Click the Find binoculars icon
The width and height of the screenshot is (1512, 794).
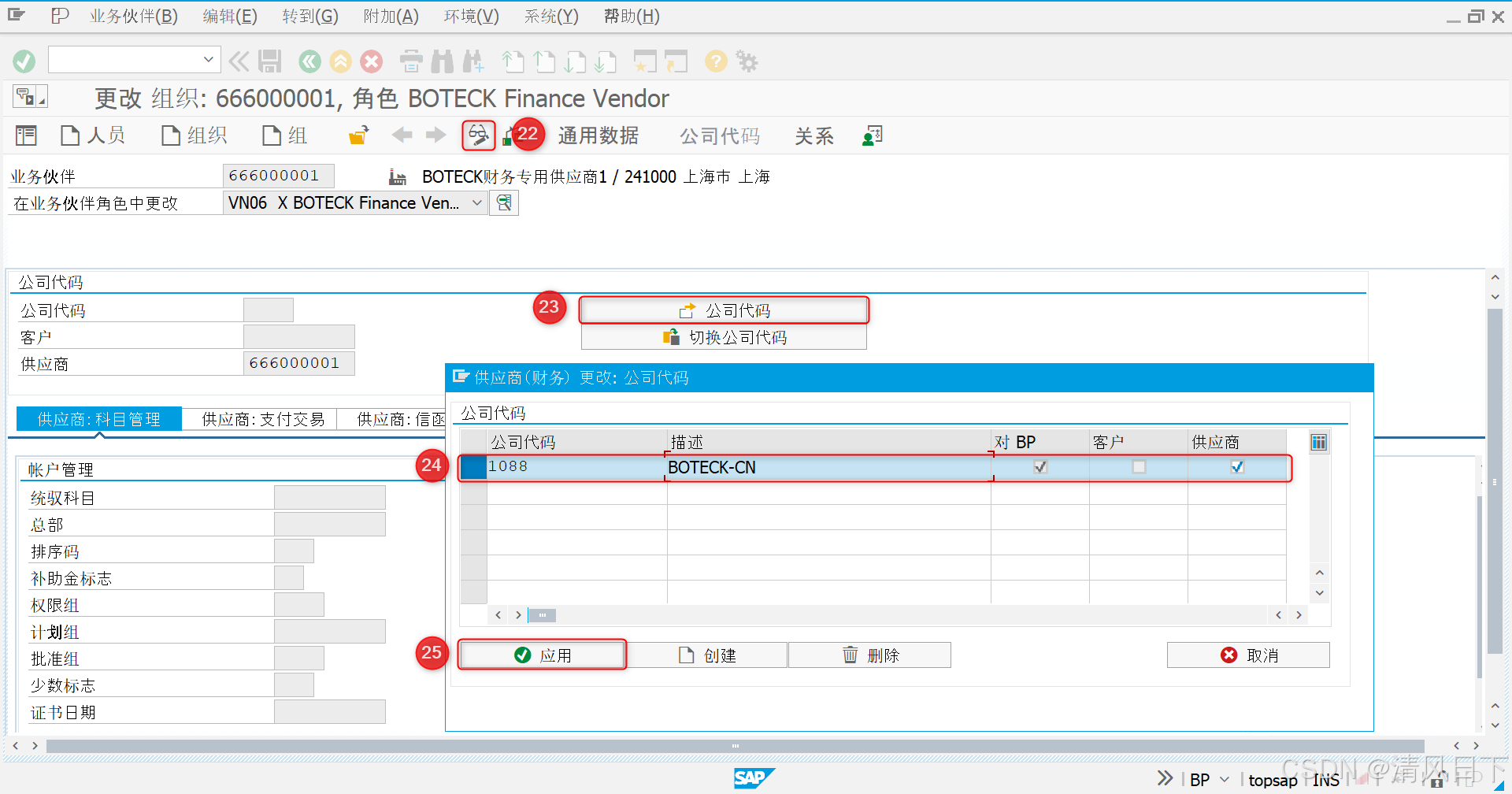click(443, 61)
